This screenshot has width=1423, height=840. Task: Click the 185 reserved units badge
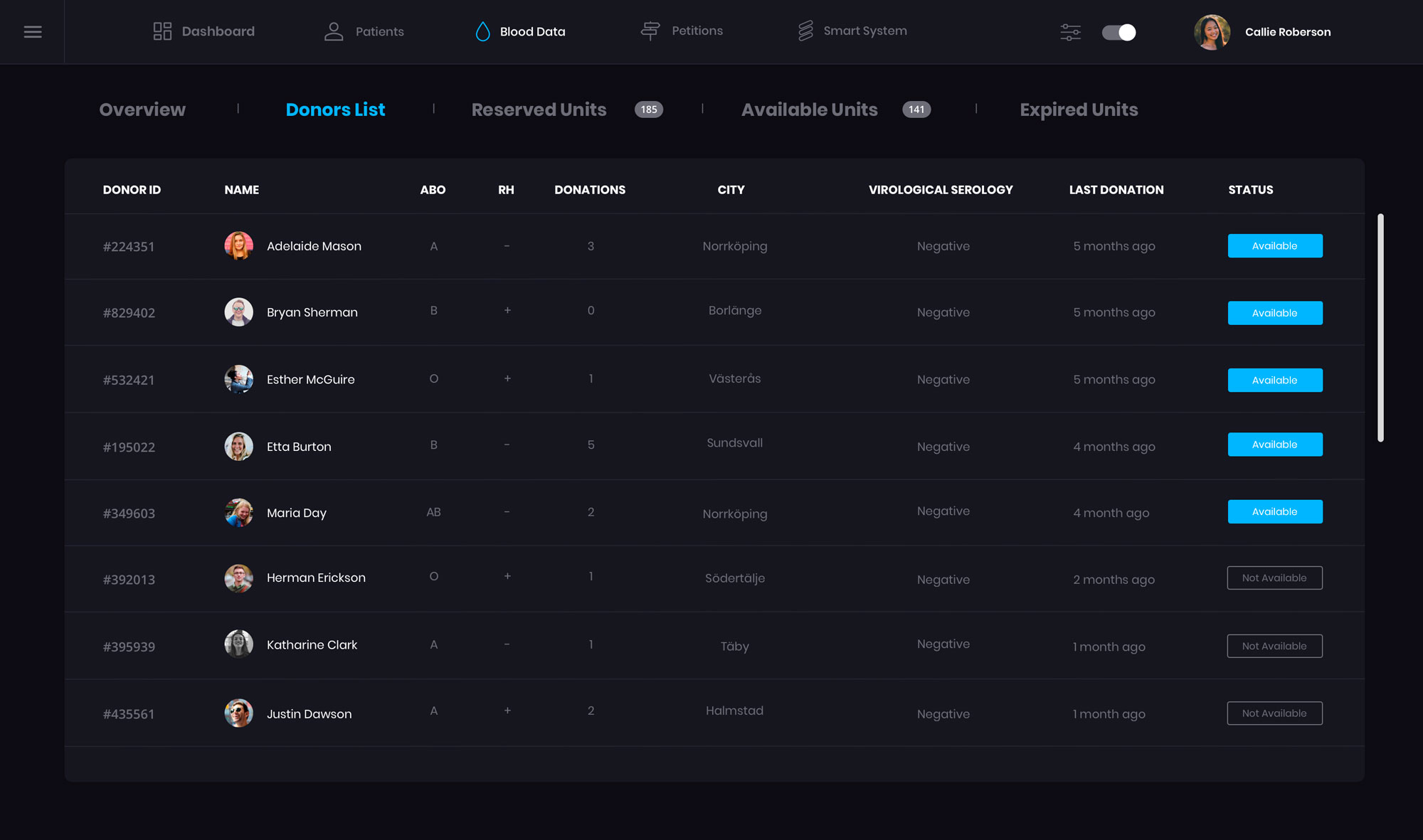[x=649, y=110]
